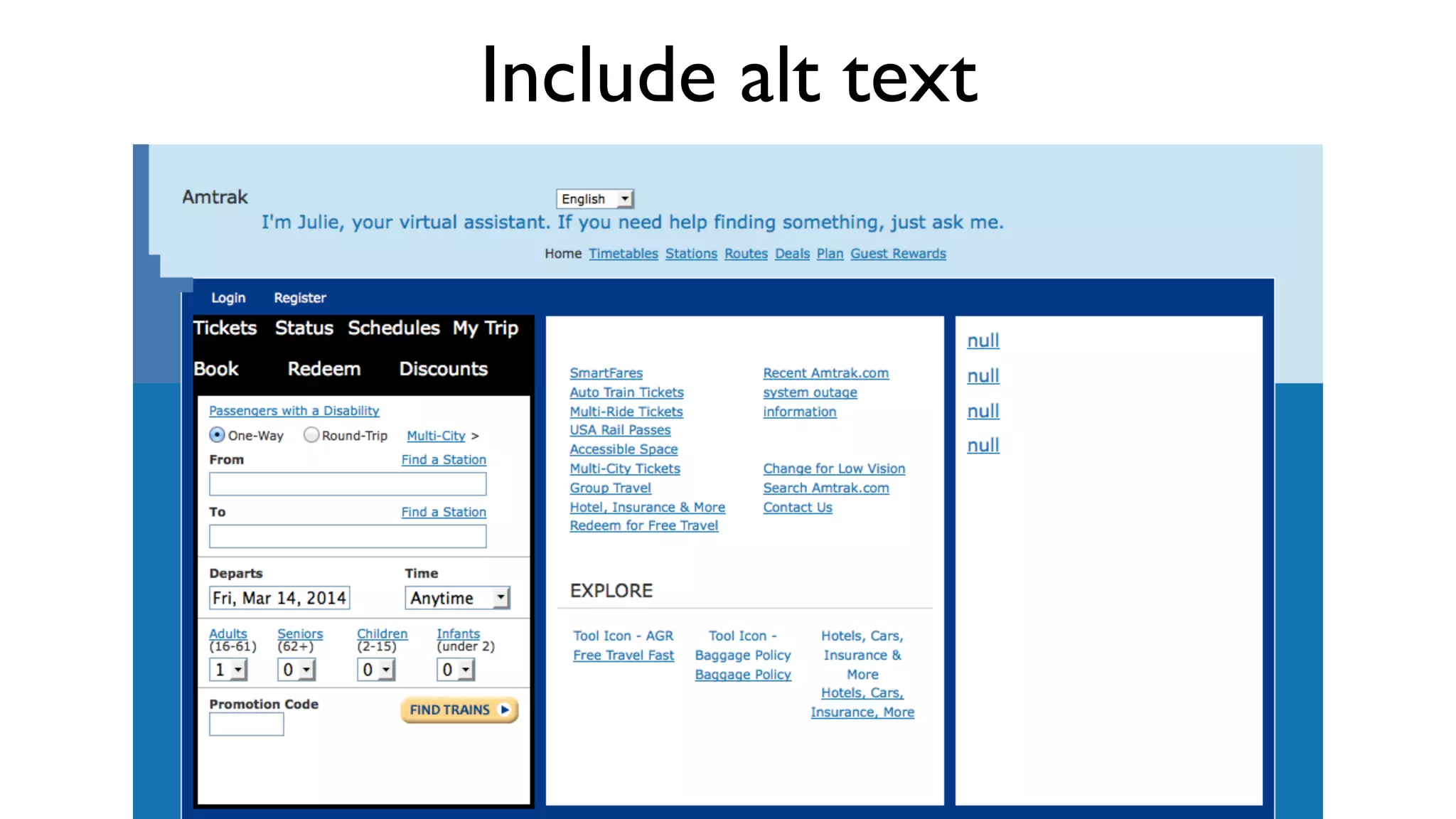Image resolution: width=1456 pixels, height=819 pixels.
Task: Click Change for Low Vision link
Action: click(835, 469)
